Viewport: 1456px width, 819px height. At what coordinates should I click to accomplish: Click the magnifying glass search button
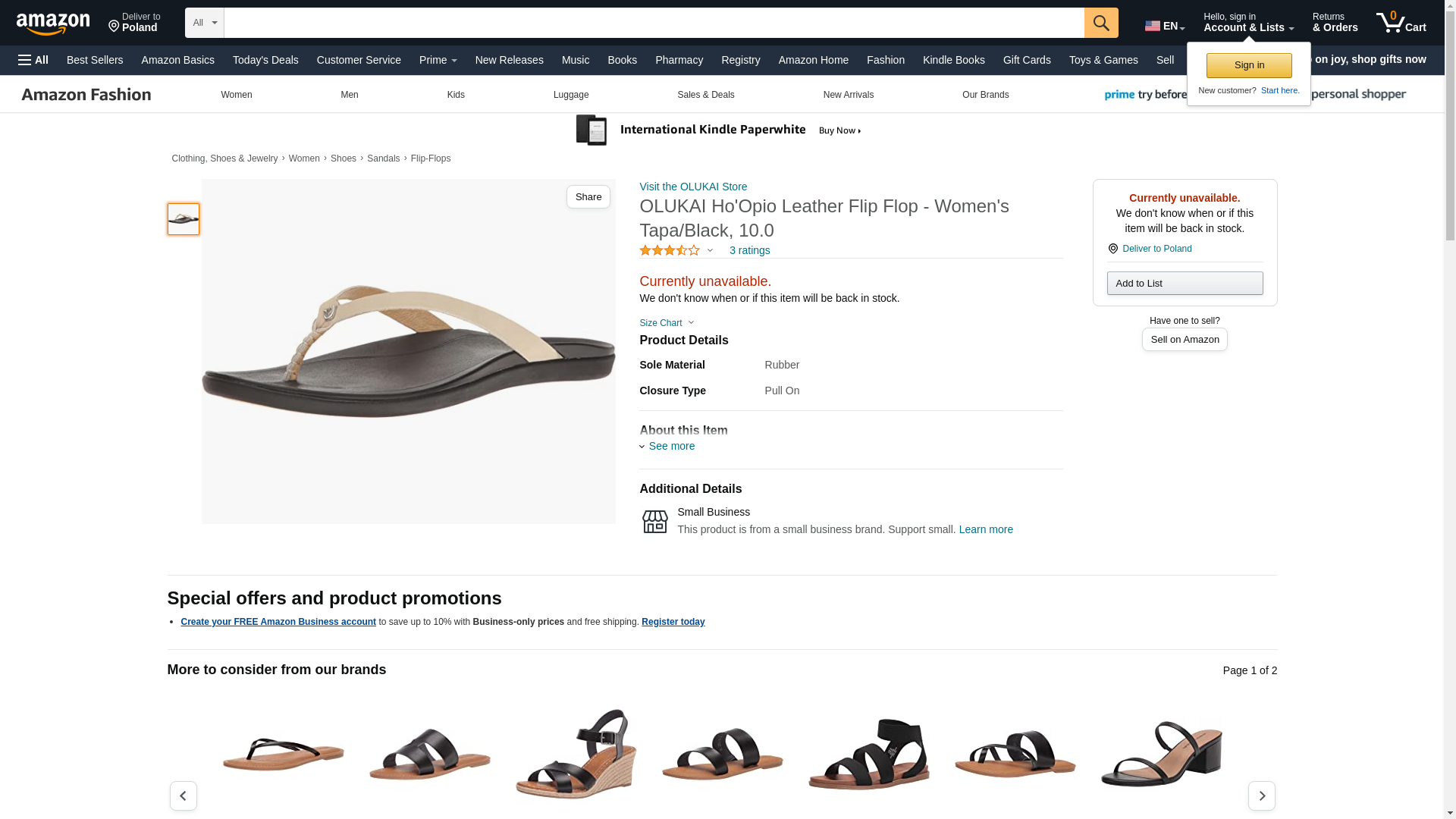(1100, 23)
